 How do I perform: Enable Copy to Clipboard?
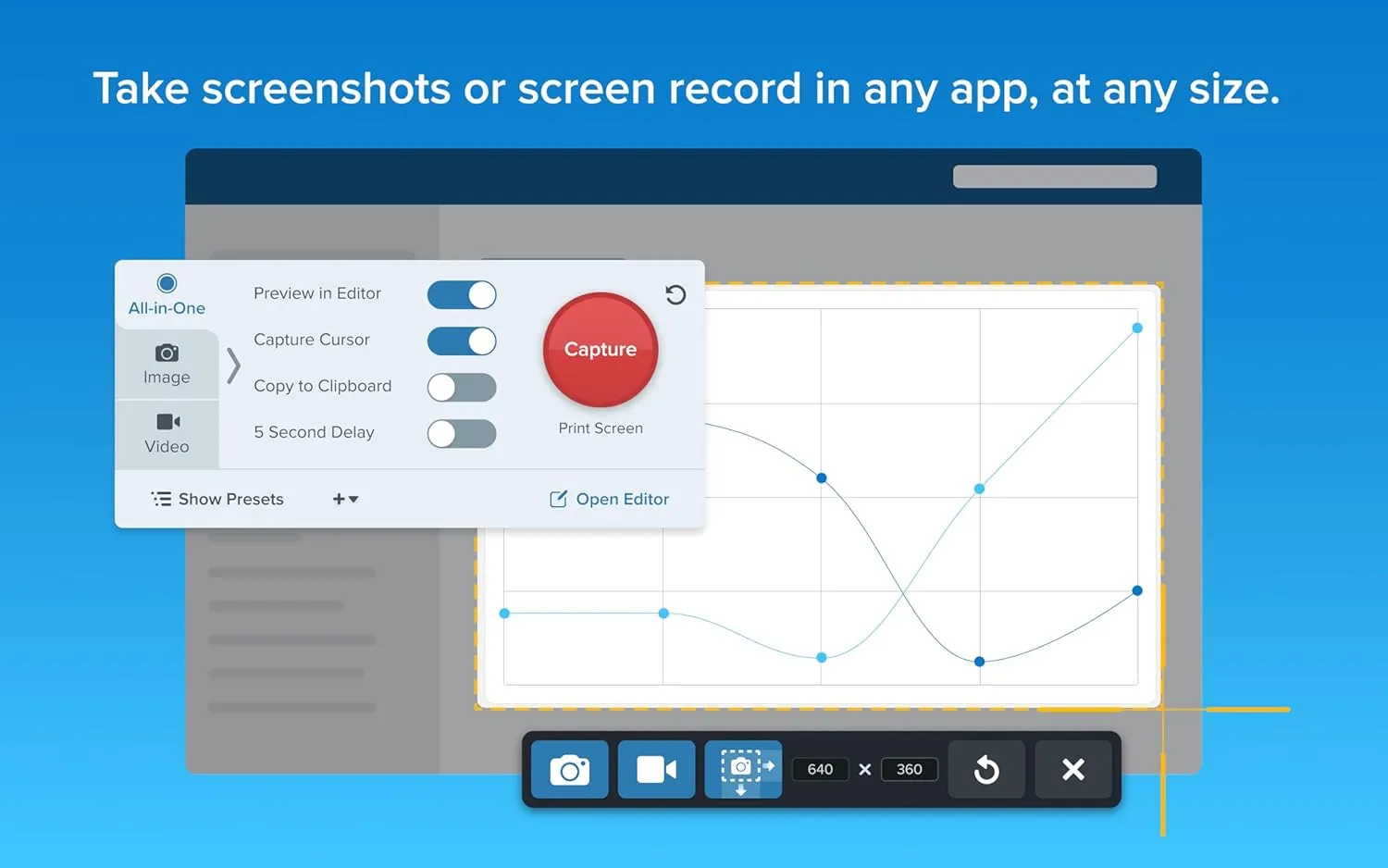[462, 387]
